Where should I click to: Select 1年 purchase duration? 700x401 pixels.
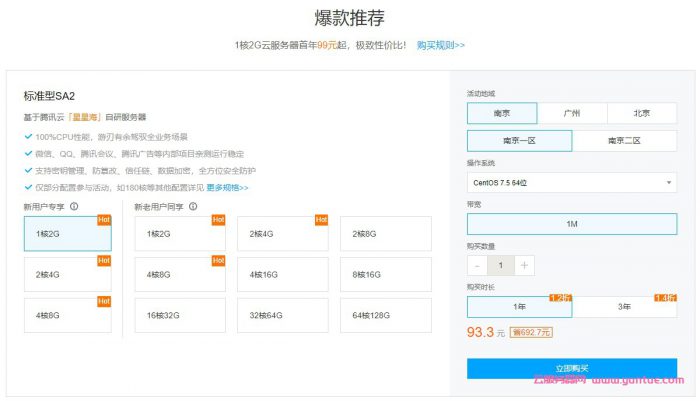click(519, 307)
